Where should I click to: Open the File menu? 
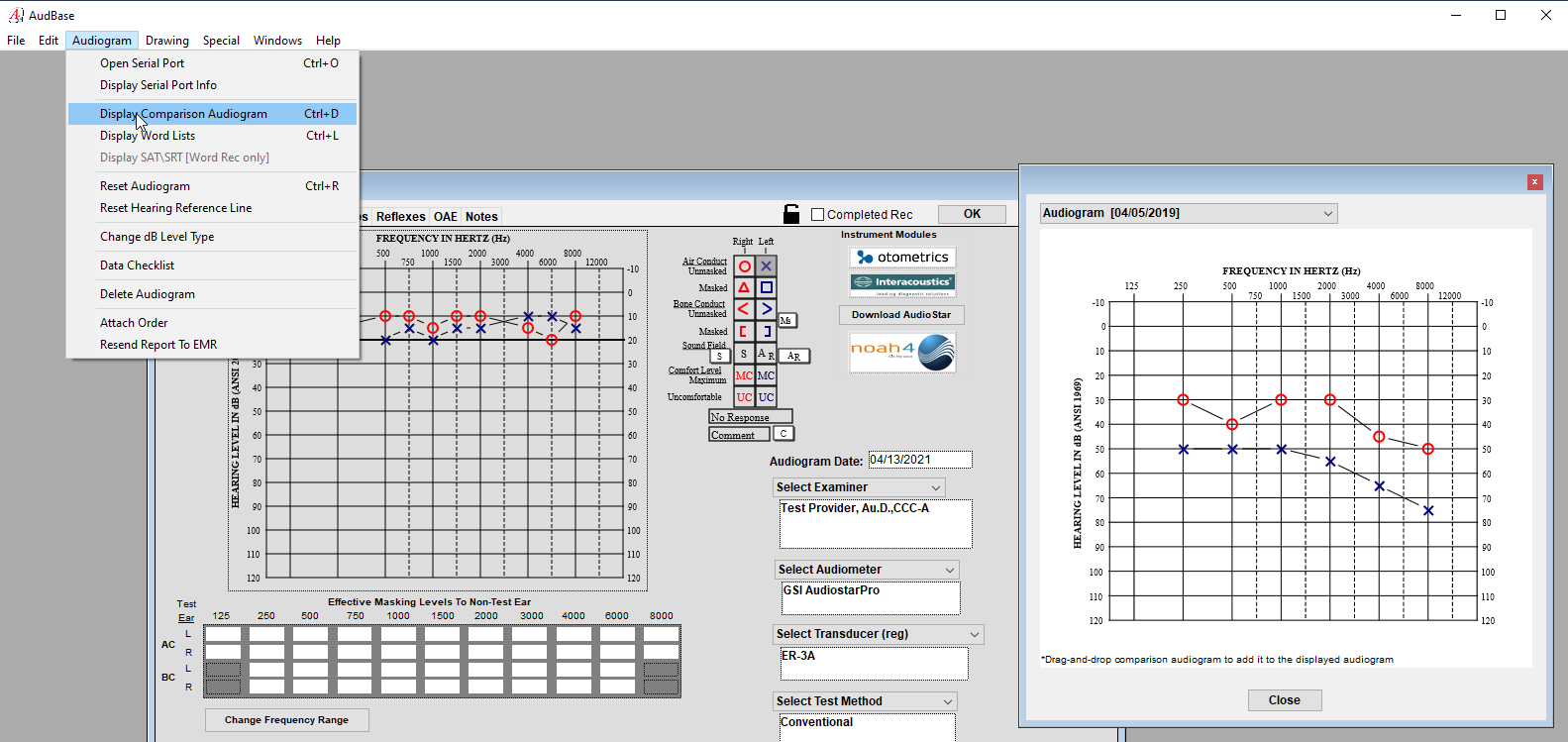click(16, 41)
